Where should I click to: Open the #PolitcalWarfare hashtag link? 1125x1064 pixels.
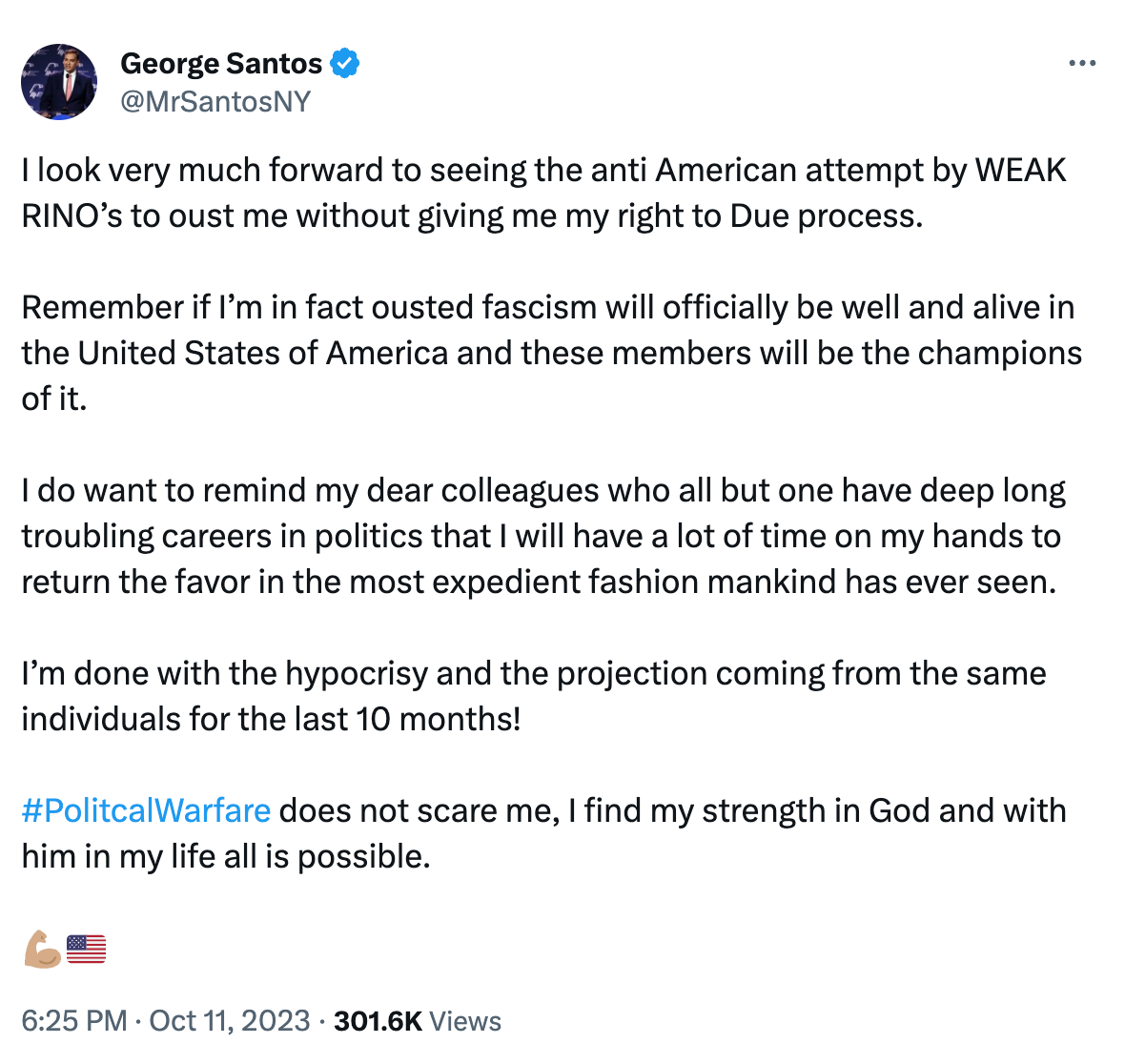(144, 809)
